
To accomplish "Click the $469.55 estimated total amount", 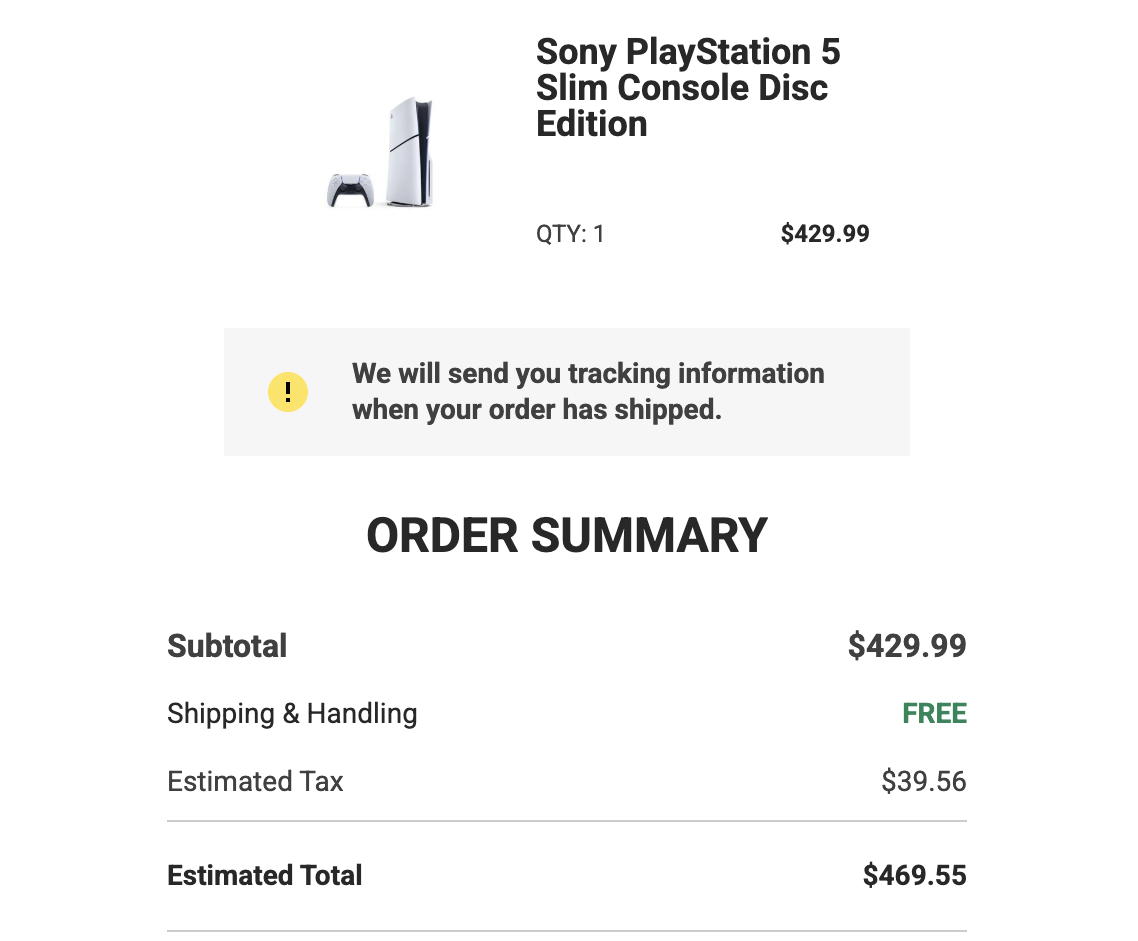I will click(x=914, y=875).
